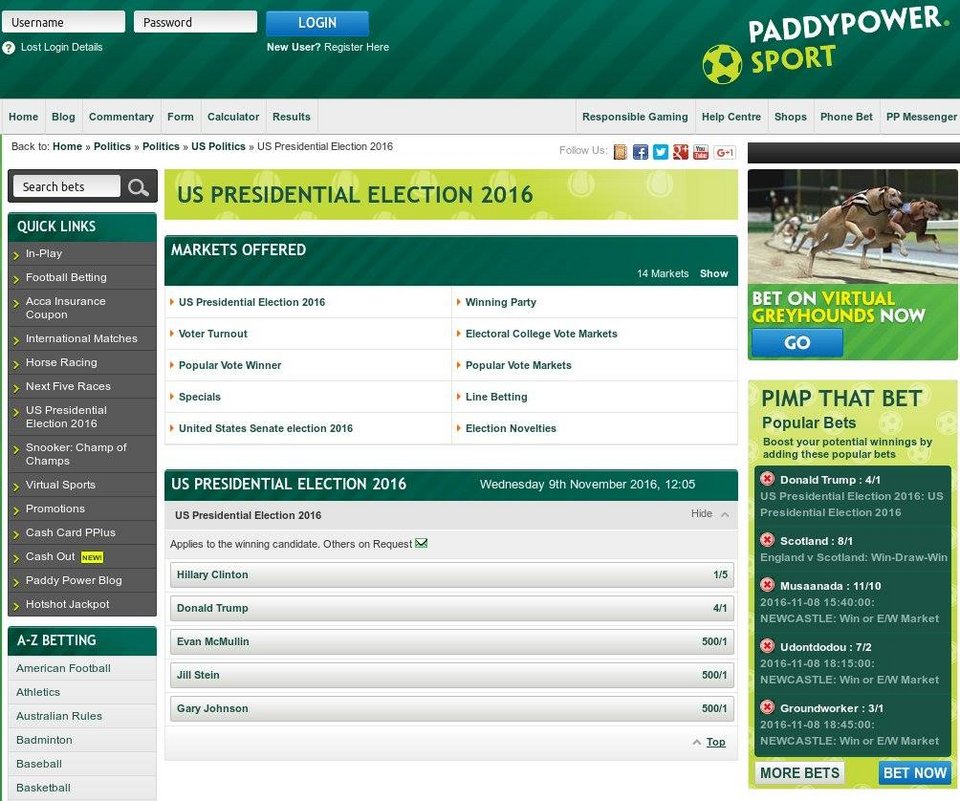Go to the Help Centre menu item
Viewport: 960px width, 801px height.
pyautogui.click(x=731, y=117)
